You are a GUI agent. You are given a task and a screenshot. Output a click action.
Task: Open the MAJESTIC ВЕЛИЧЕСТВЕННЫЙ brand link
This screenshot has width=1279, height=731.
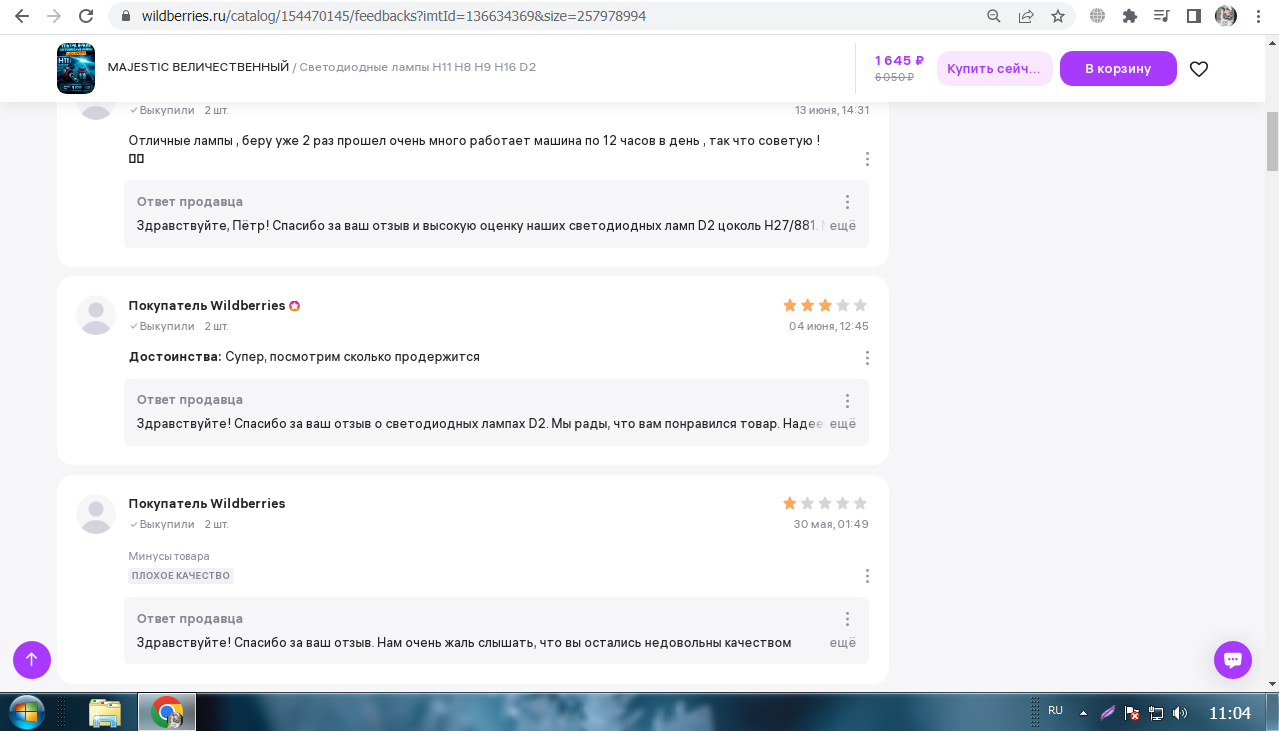click(198, 68)
